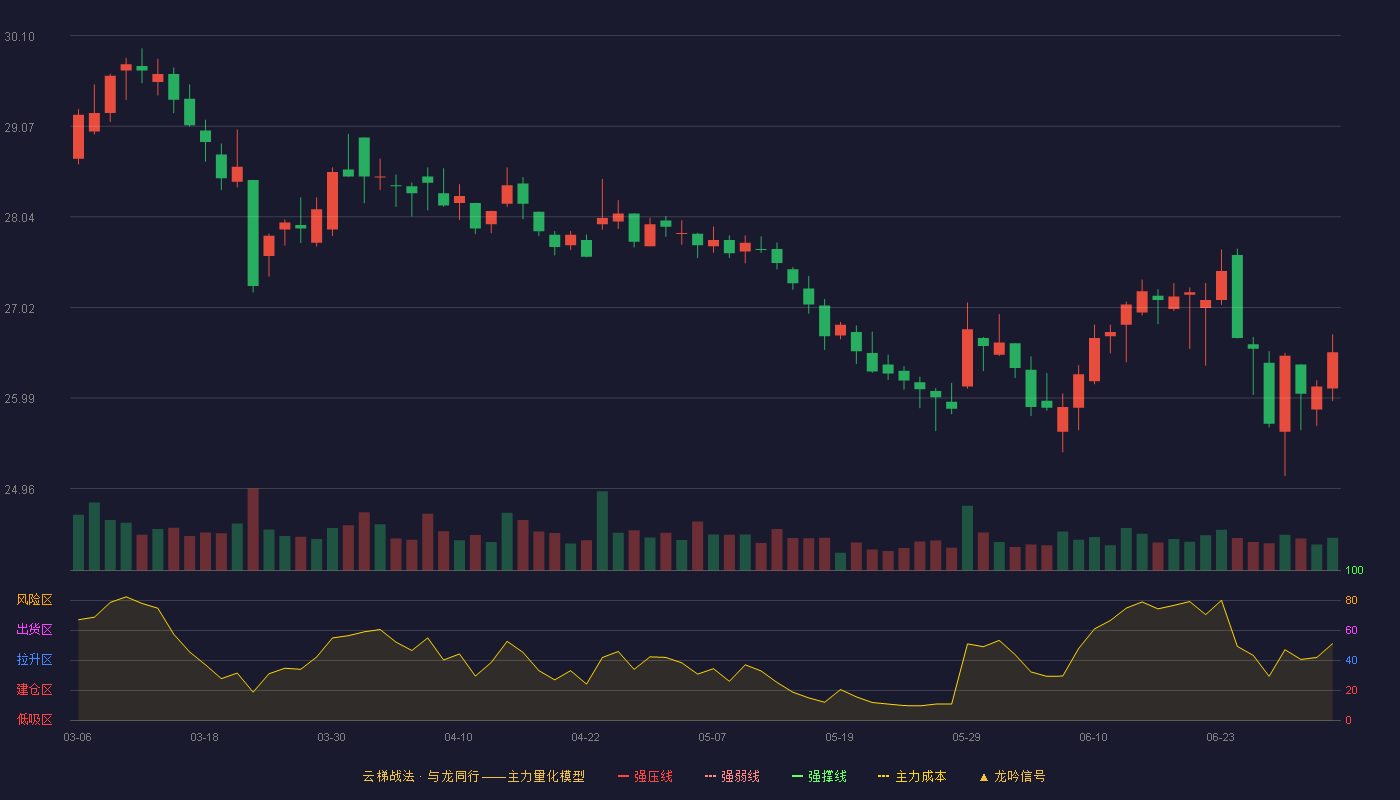Image resolution: width=1400 pixels, height=800 pixels.
Task: Click the 30.10 price axis label
Action: (19, 37)
